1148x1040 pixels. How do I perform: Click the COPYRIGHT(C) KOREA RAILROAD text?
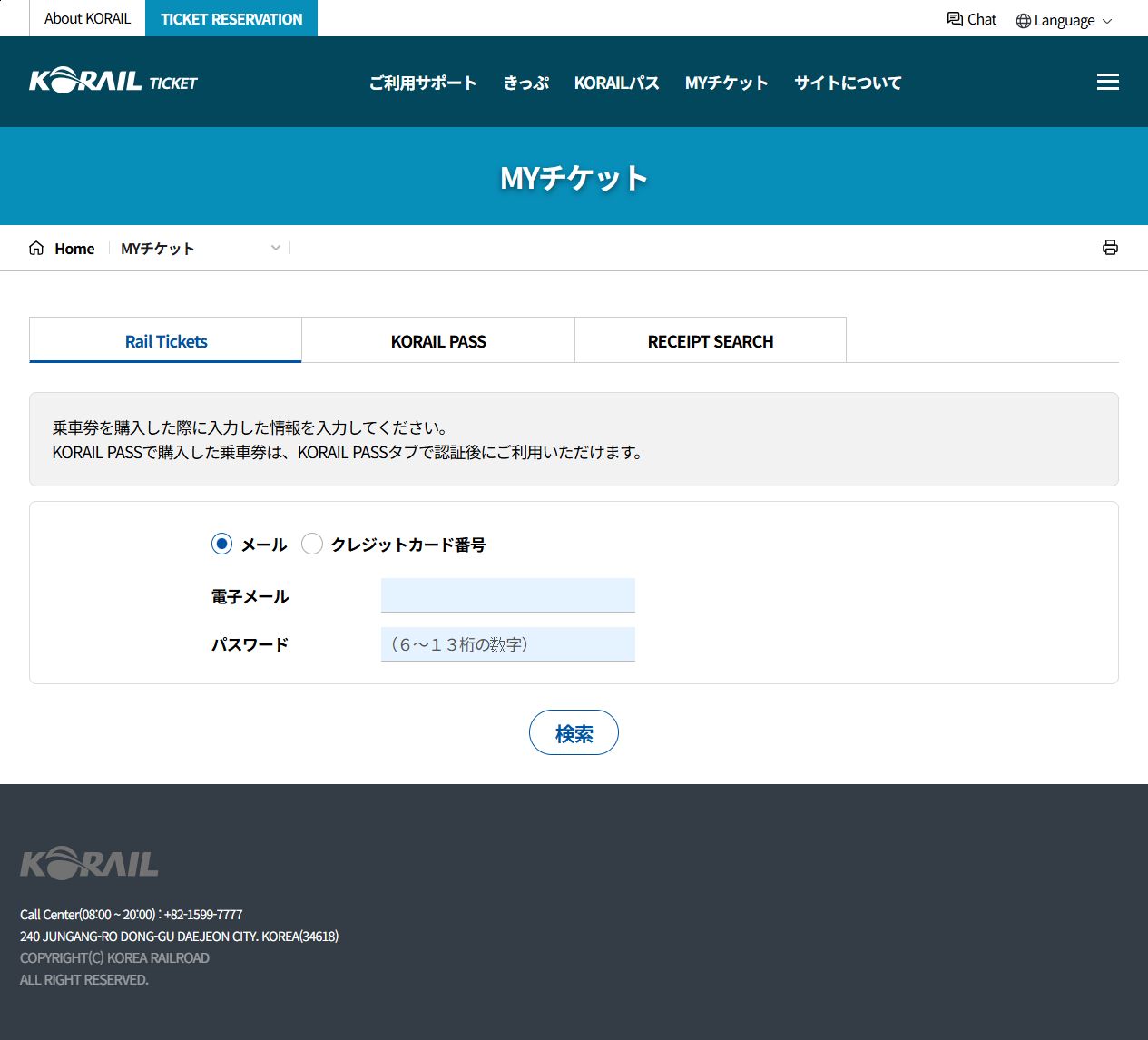(114, 957)
